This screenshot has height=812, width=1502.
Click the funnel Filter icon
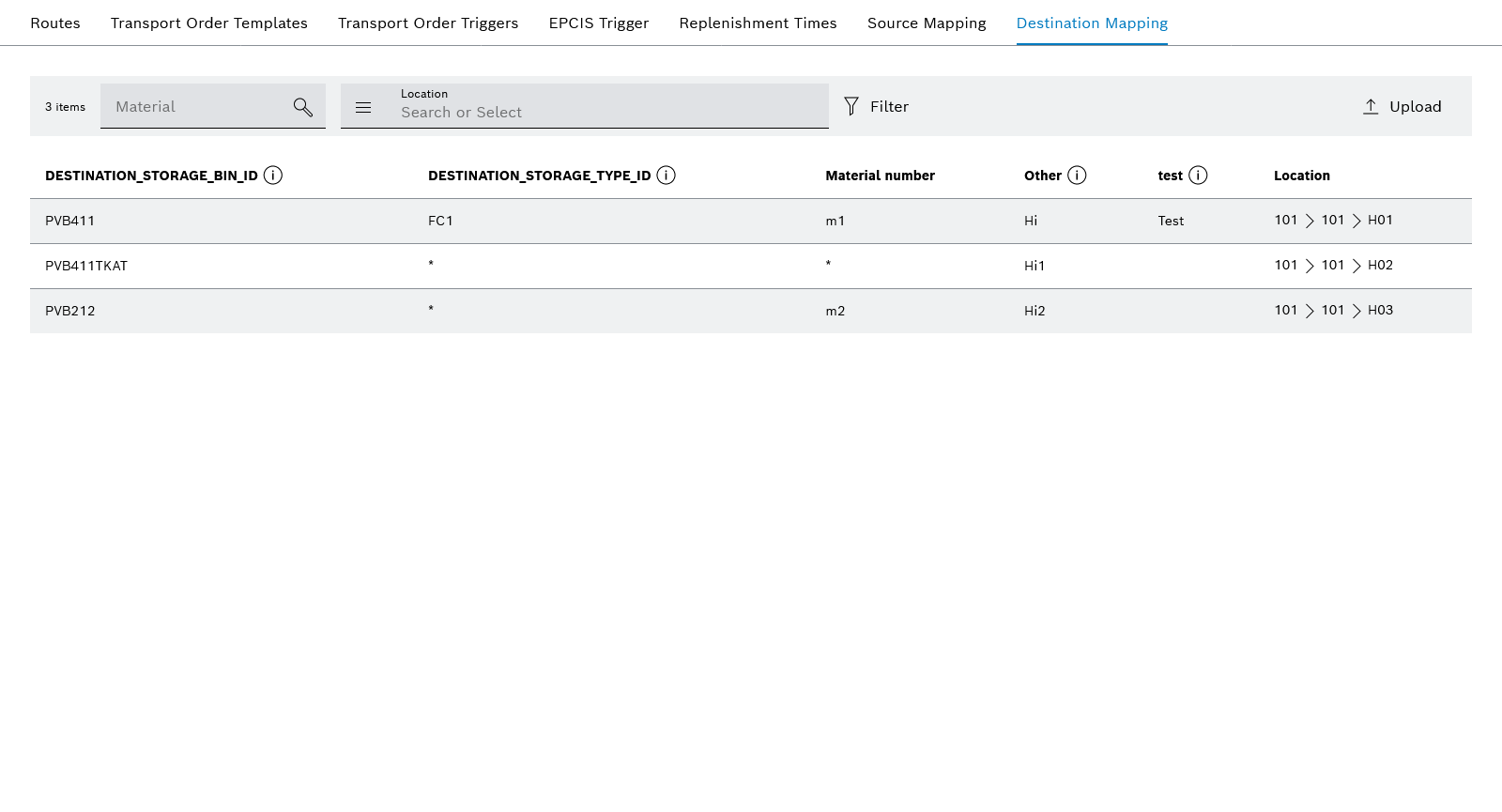click(x=851, y=106)
